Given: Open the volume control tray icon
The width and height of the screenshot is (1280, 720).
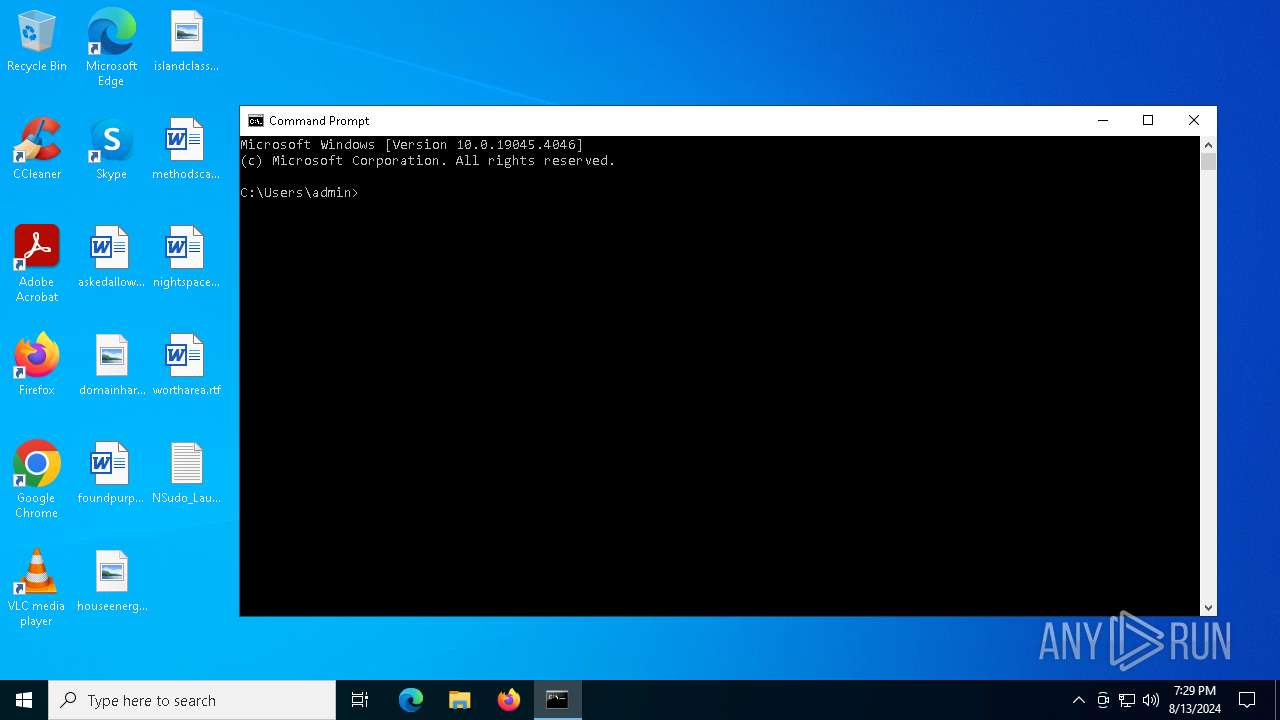Looking at the screenshot, I should pos(1151,700).
